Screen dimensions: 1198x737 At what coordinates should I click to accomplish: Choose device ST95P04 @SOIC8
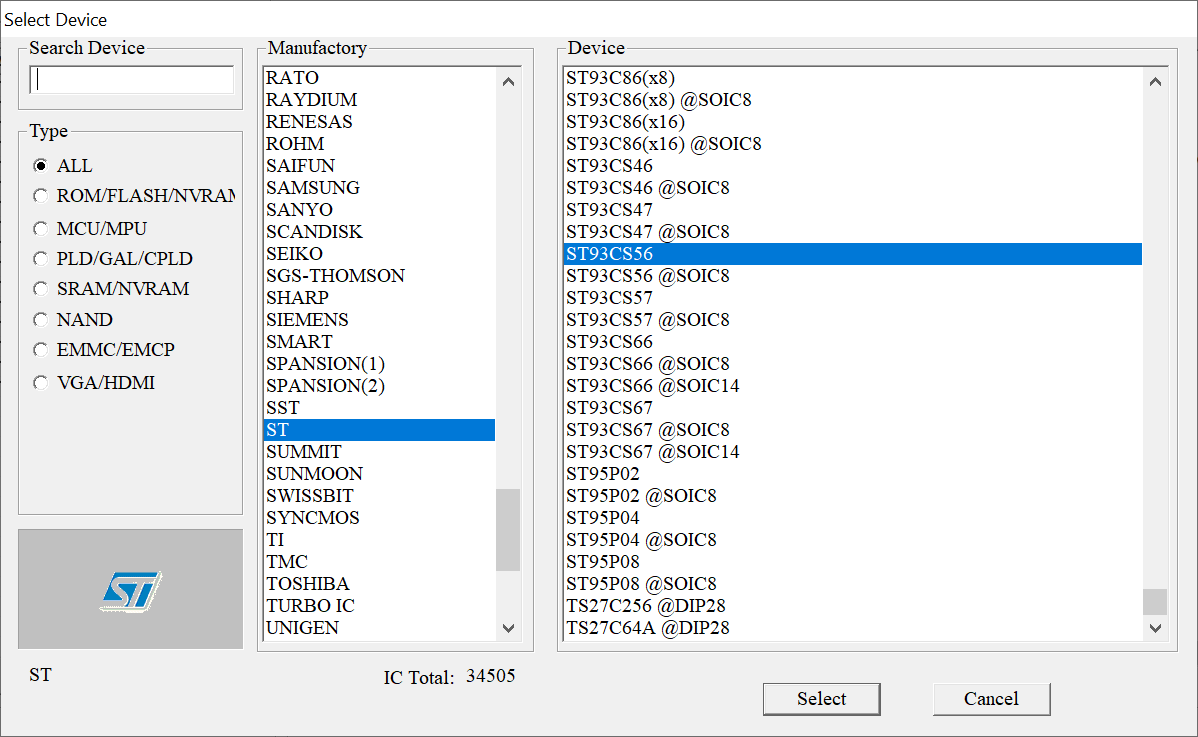tap(853, 540)
